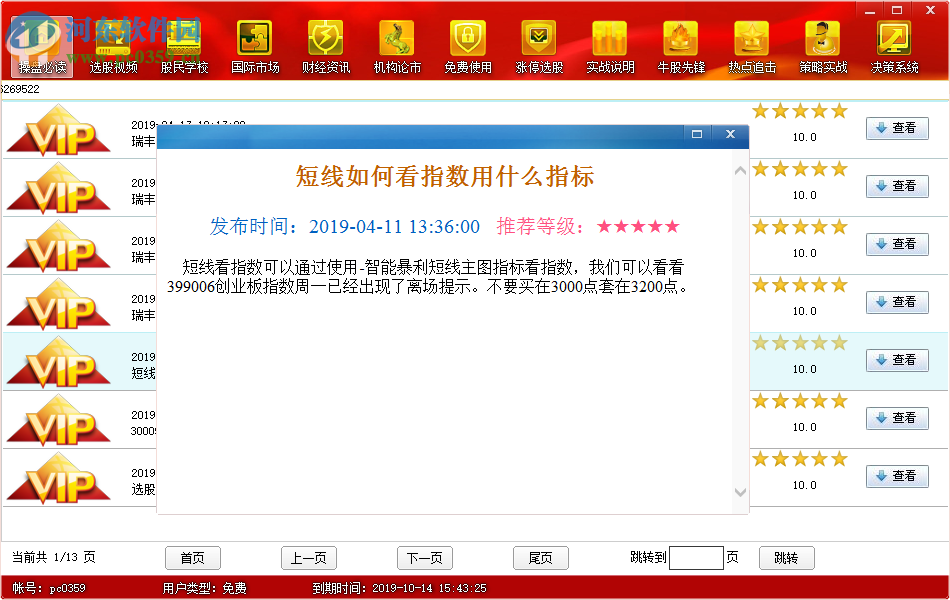950x600 pixels.
Task: Open 涨停选股 stock picking icon
Action: [x=540, y=42]
